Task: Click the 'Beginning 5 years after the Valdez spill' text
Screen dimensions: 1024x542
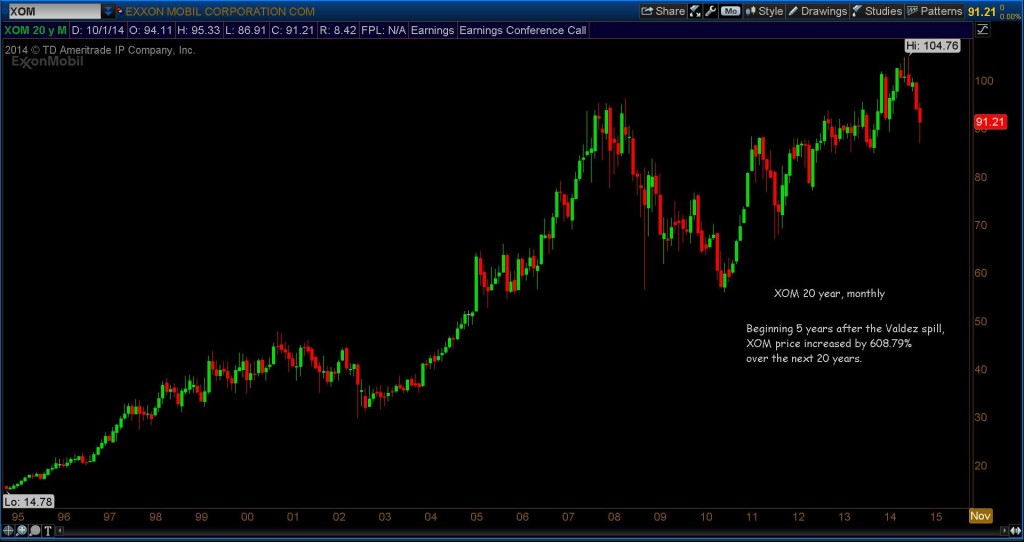Action: 845,328
